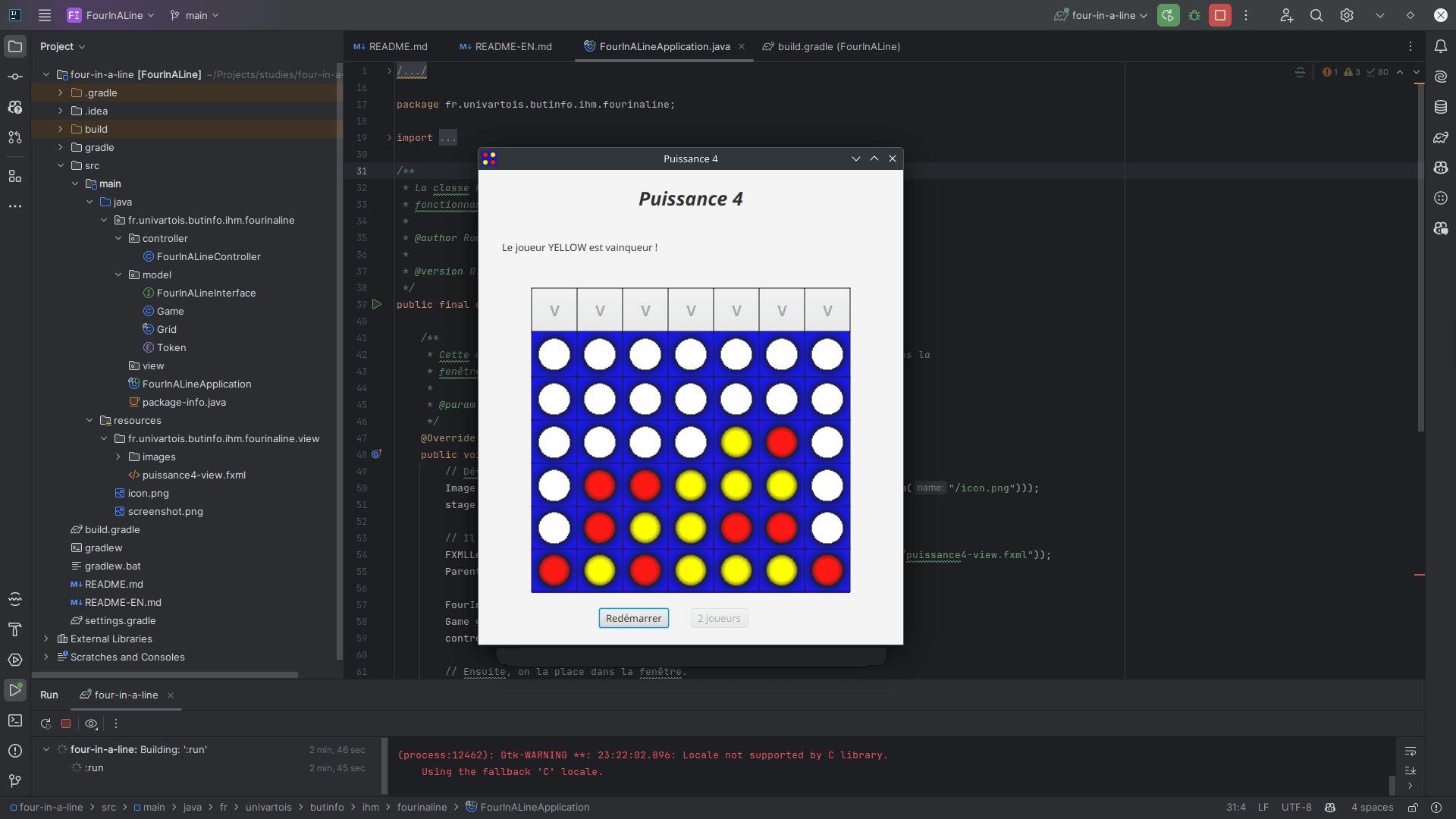Click Rerun four-in-a-line green toolbar button
The height and width of the screenshot is (819, 1456).
tap(1169, 15)
